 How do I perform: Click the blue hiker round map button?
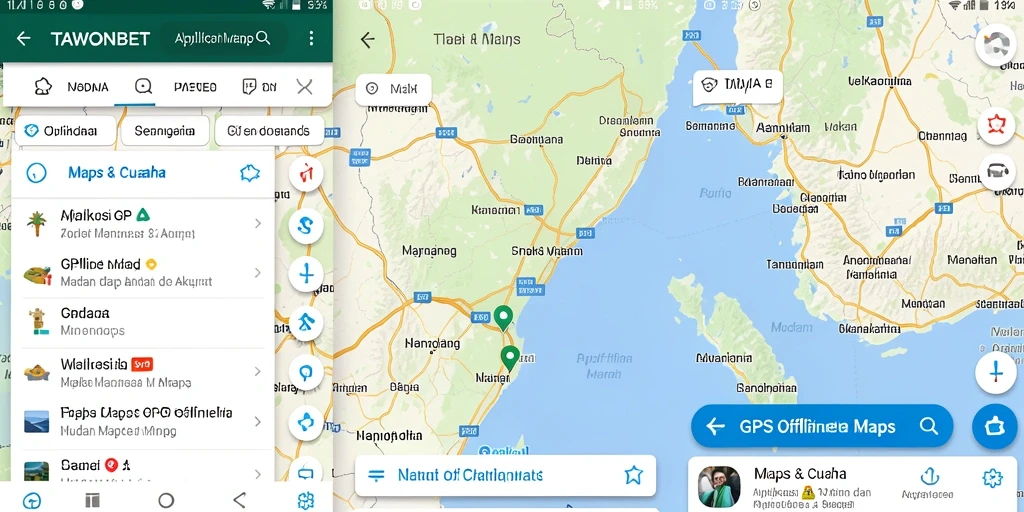point(306,323)
